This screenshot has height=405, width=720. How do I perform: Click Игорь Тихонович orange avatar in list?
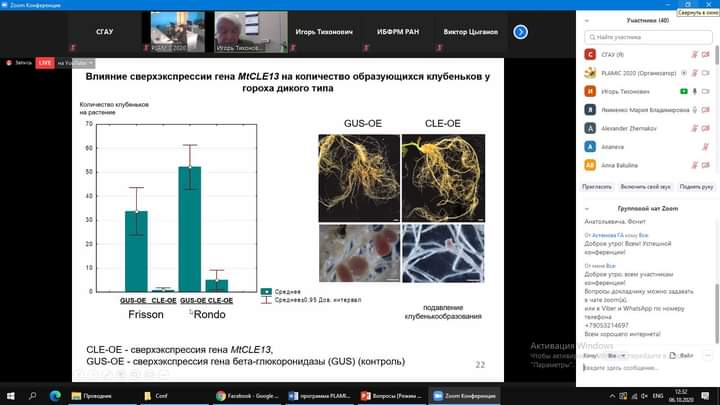coord(590,91)
